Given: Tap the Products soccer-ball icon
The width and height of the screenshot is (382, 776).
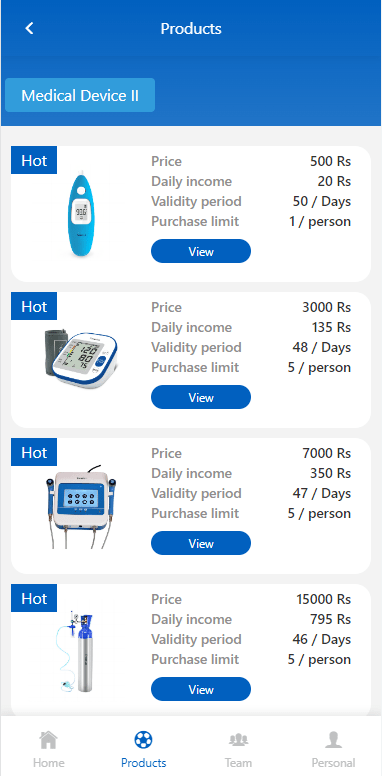Looking at the screenshot, I should [143, 740].
